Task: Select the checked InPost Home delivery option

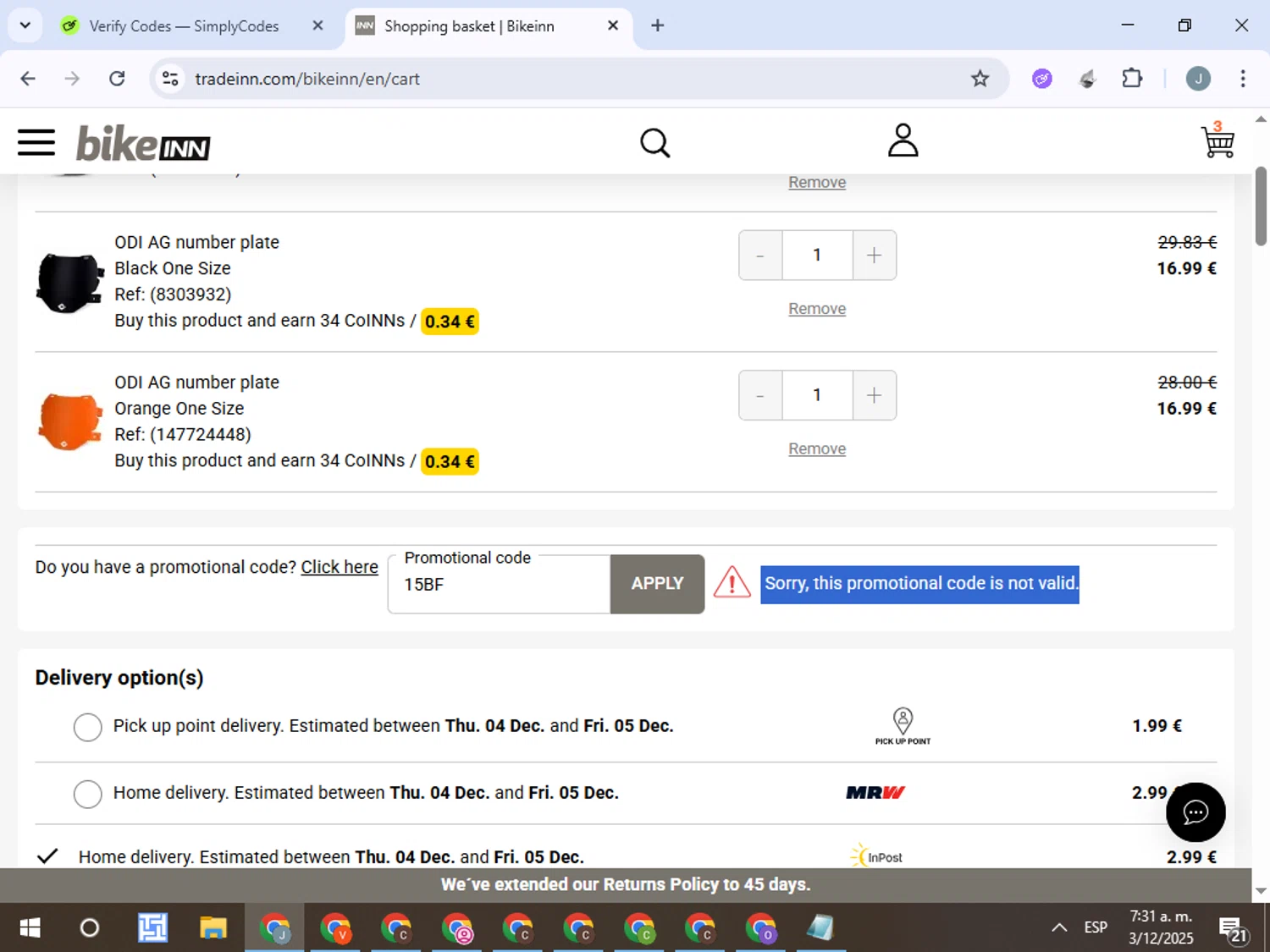Action: tap(47, 856)
